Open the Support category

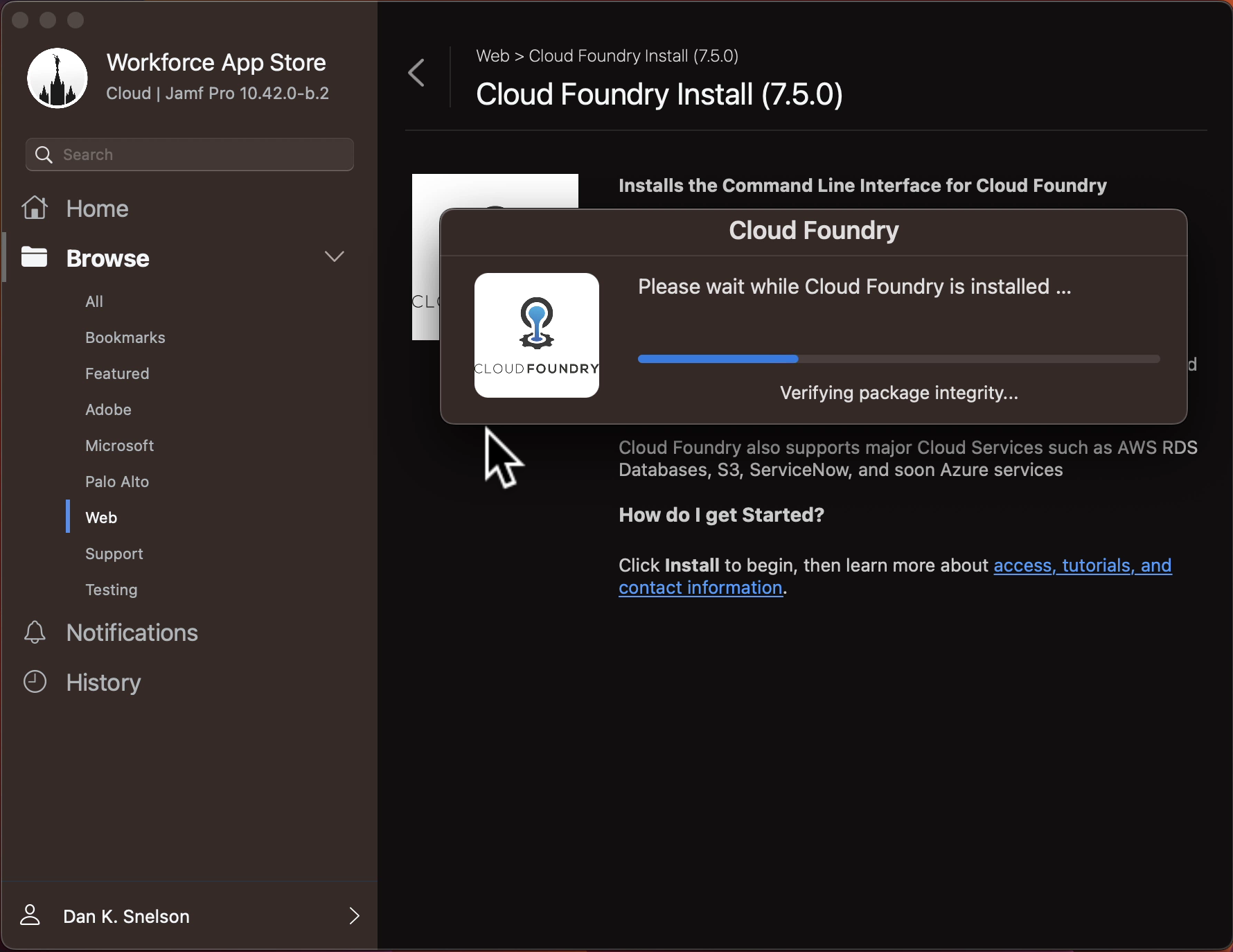tap(114, 554)
